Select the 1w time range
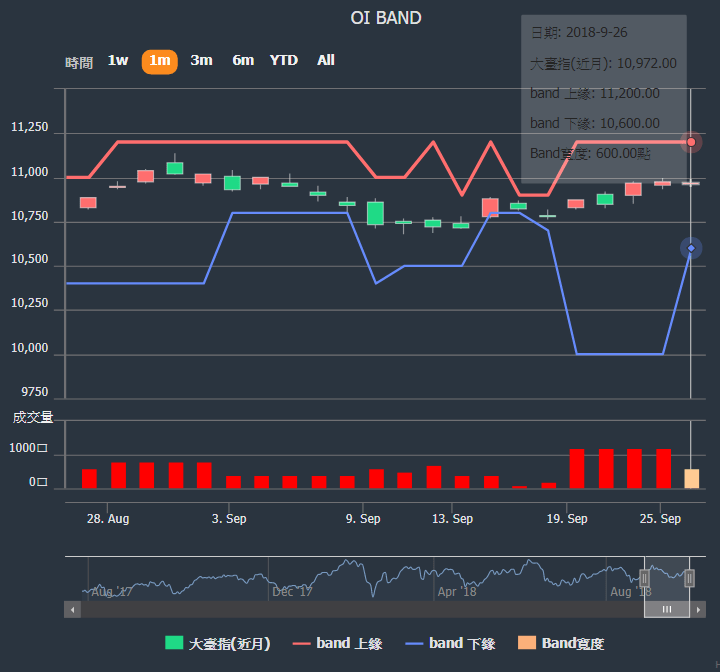Viewport: 720px width, 672px height. [x=118, y=61]
